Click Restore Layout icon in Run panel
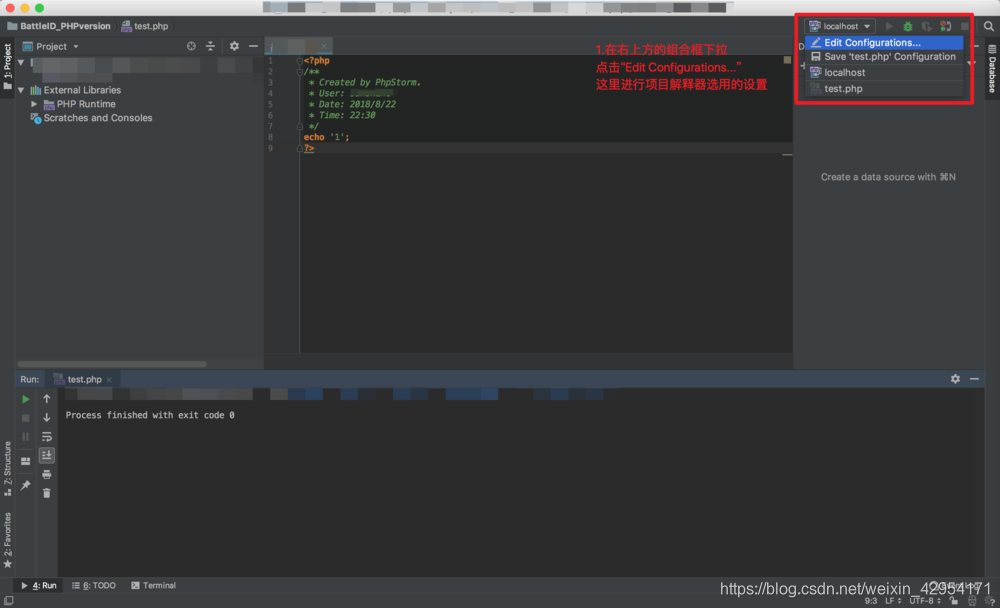Viewport: 1000px width, 608px height. (x=26, y=461)
